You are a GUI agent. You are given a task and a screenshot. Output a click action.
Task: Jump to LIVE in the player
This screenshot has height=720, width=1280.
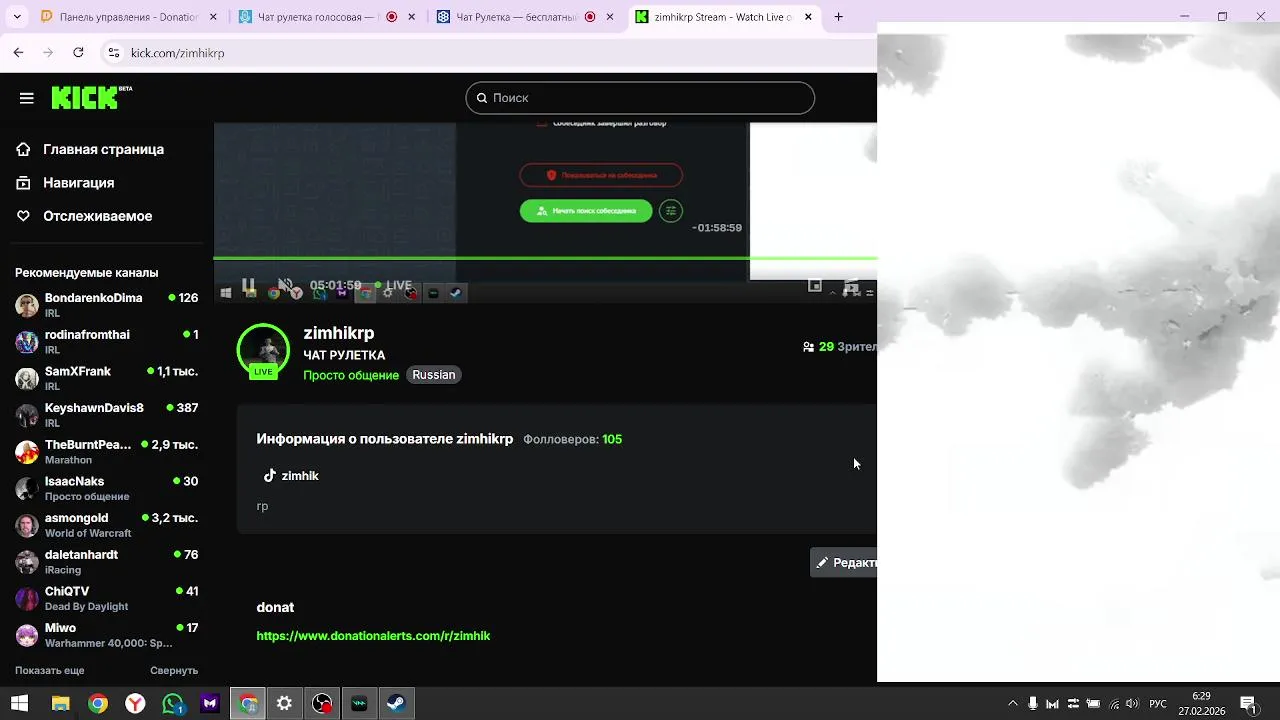click(393, 285)
